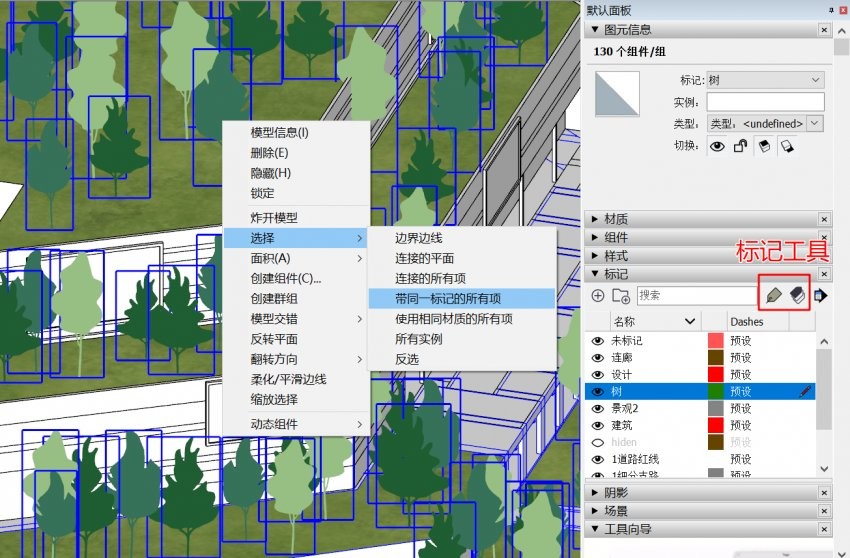
Task: Click the lock icon in the 切换 row
Action: [x=740, y=146]
